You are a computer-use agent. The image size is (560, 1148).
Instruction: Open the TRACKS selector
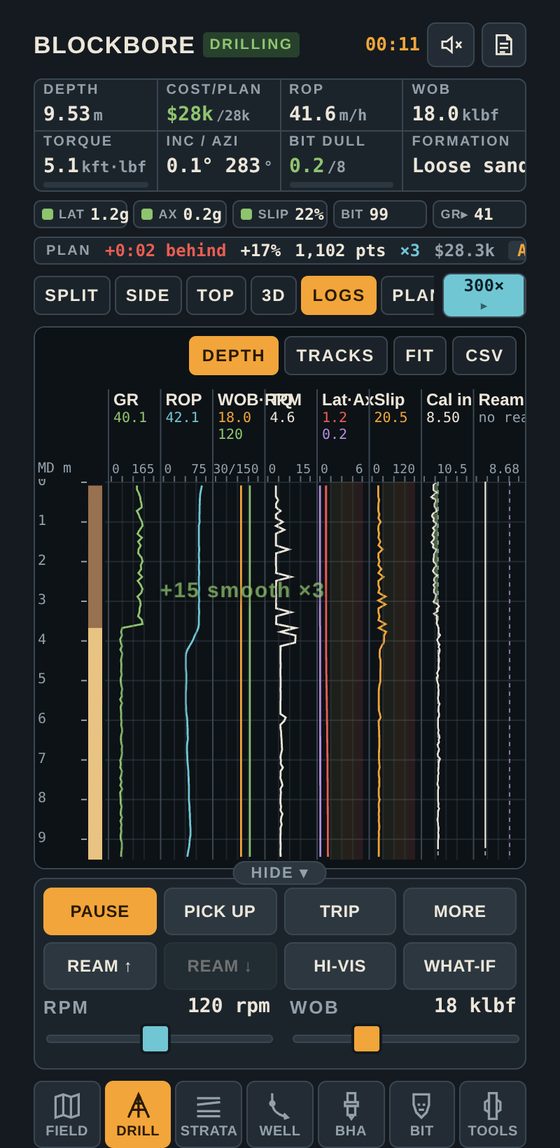pyautogui.click(x=335, y=356)
